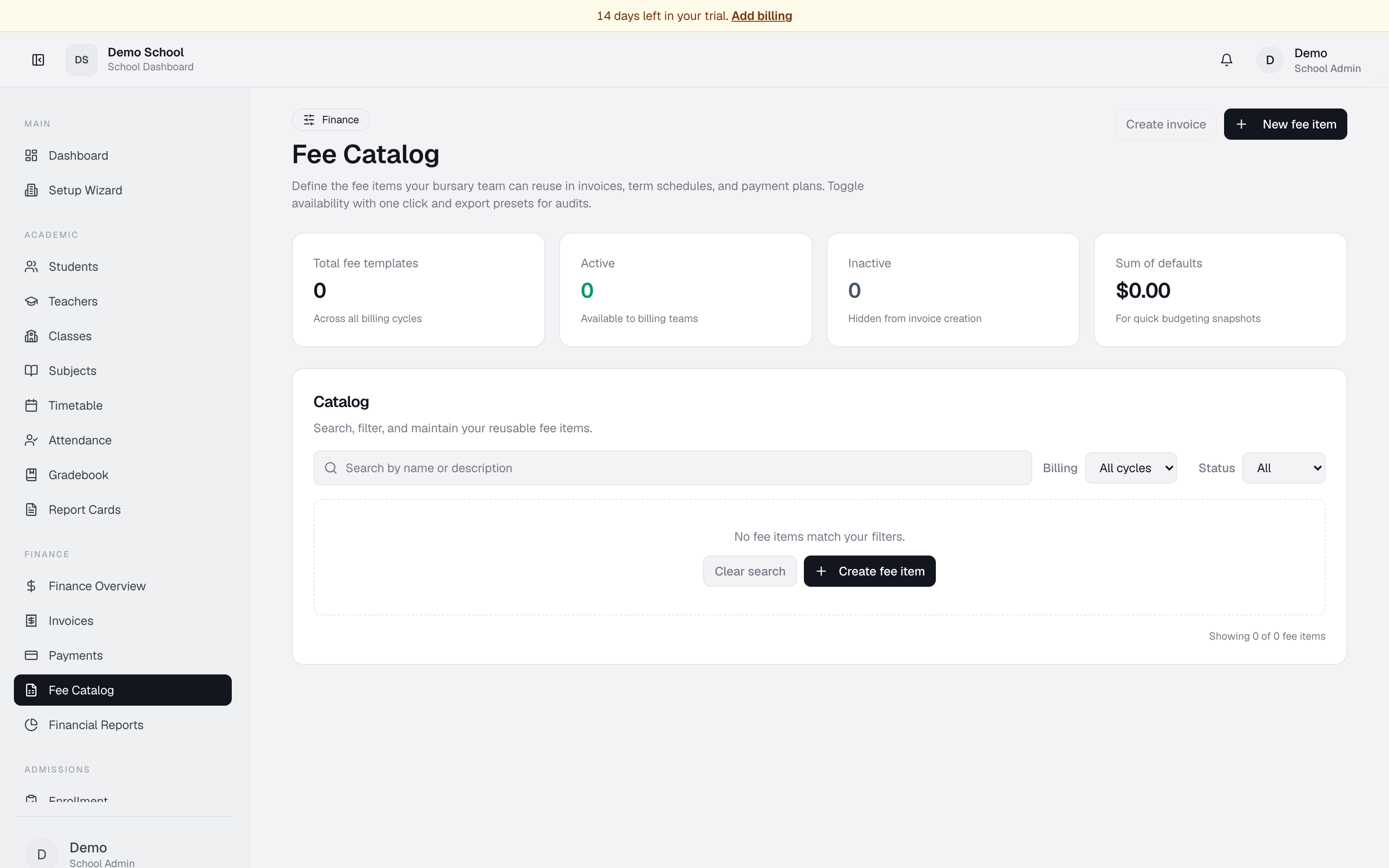Open the Billing All cycles dropdown
This screenshot has height=868, width=1389.
coord(1131,468)
